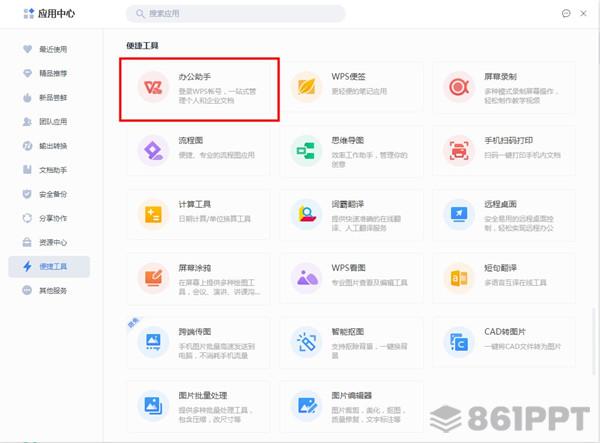The image size is (600, 443).
Task: Select 其他服务 in the left sidebar
Action: click(x=52, y=290)
